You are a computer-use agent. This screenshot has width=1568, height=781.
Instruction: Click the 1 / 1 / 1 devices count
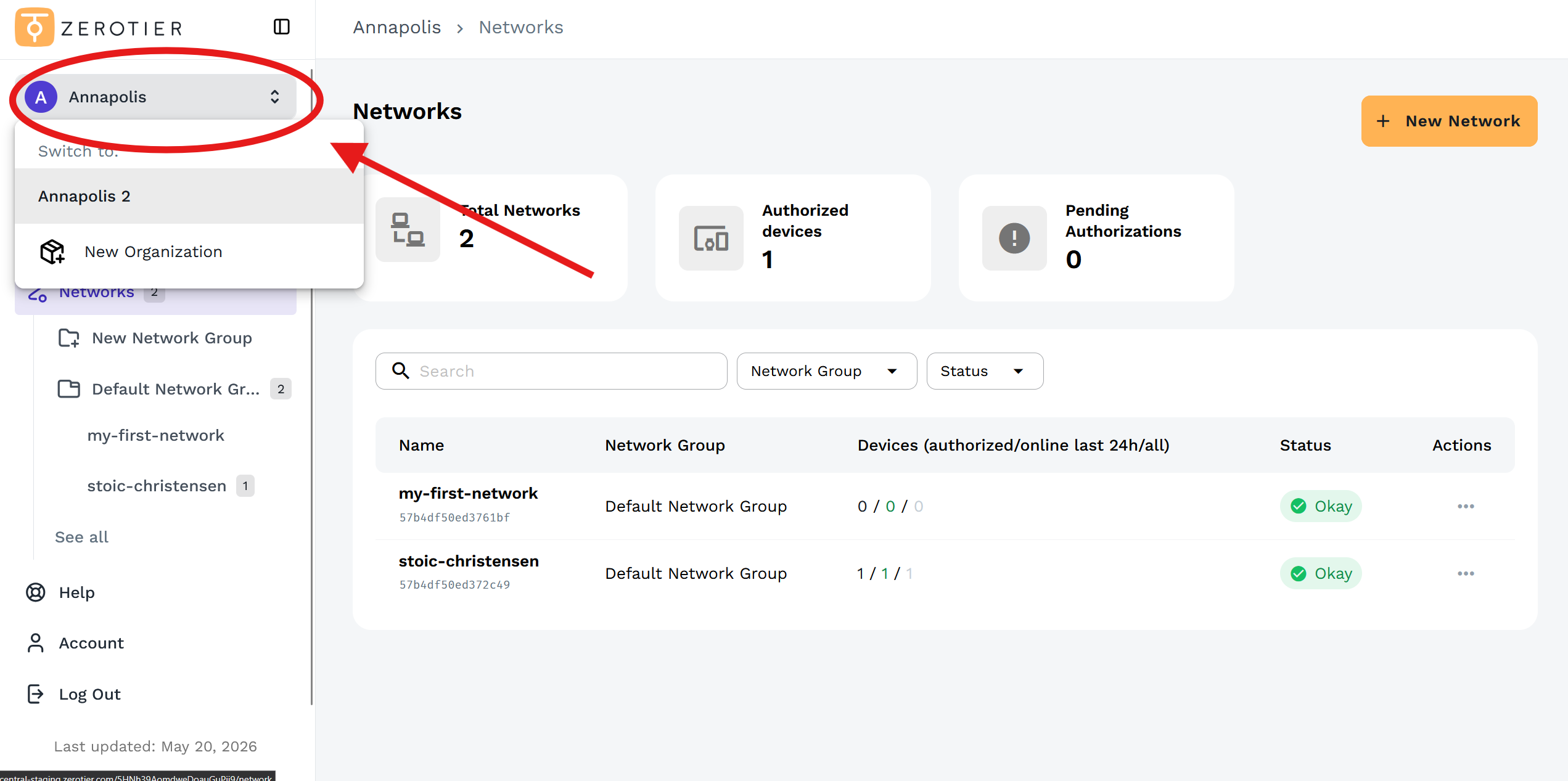pos(885,573)
